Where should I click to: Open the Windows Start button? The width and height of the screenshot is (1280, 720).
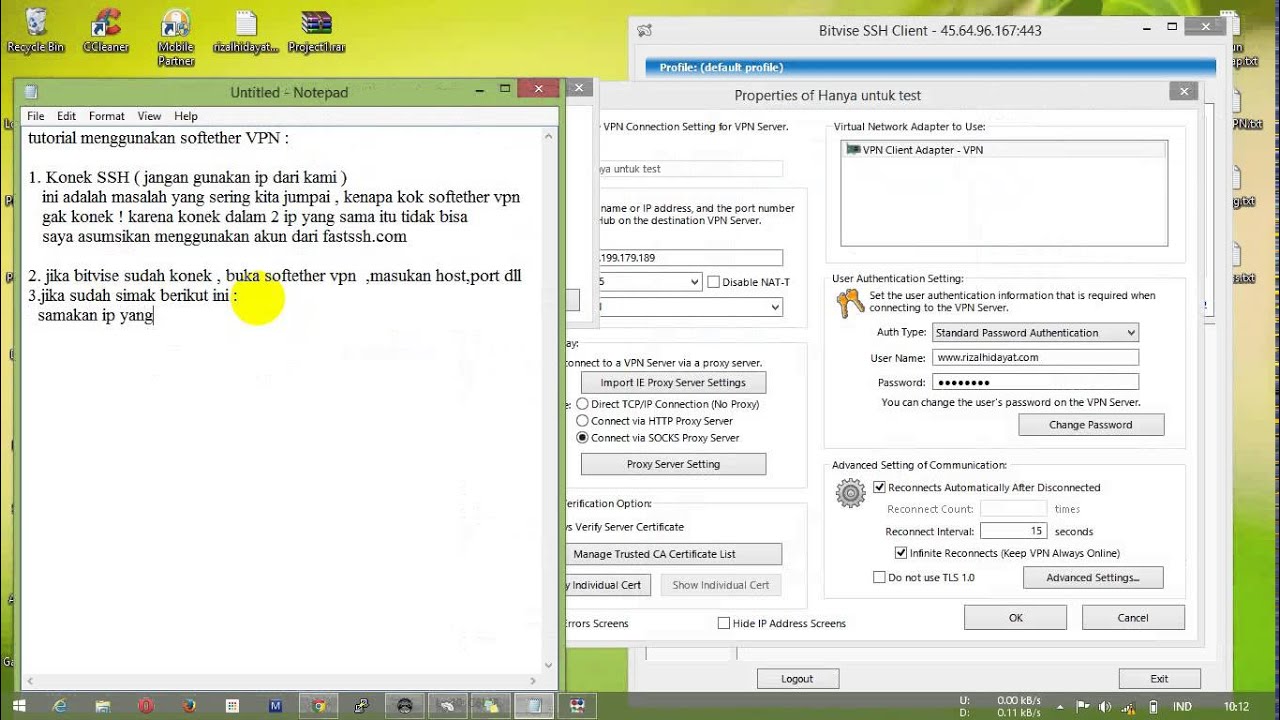click(x=18, y=706)
